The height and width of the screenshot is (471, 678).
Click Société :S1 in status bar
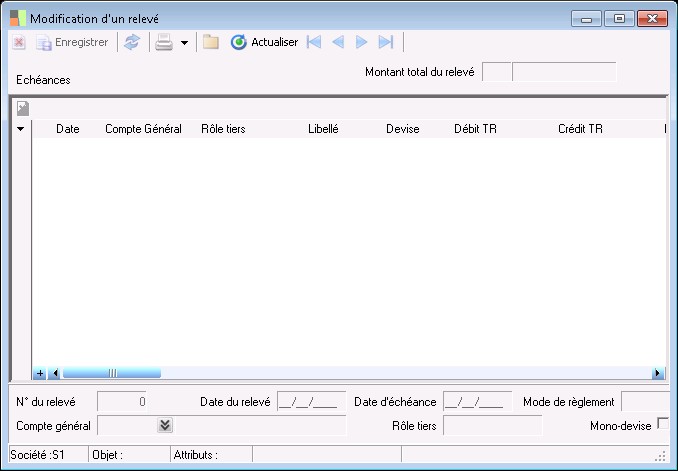click(x=38, y=455)
